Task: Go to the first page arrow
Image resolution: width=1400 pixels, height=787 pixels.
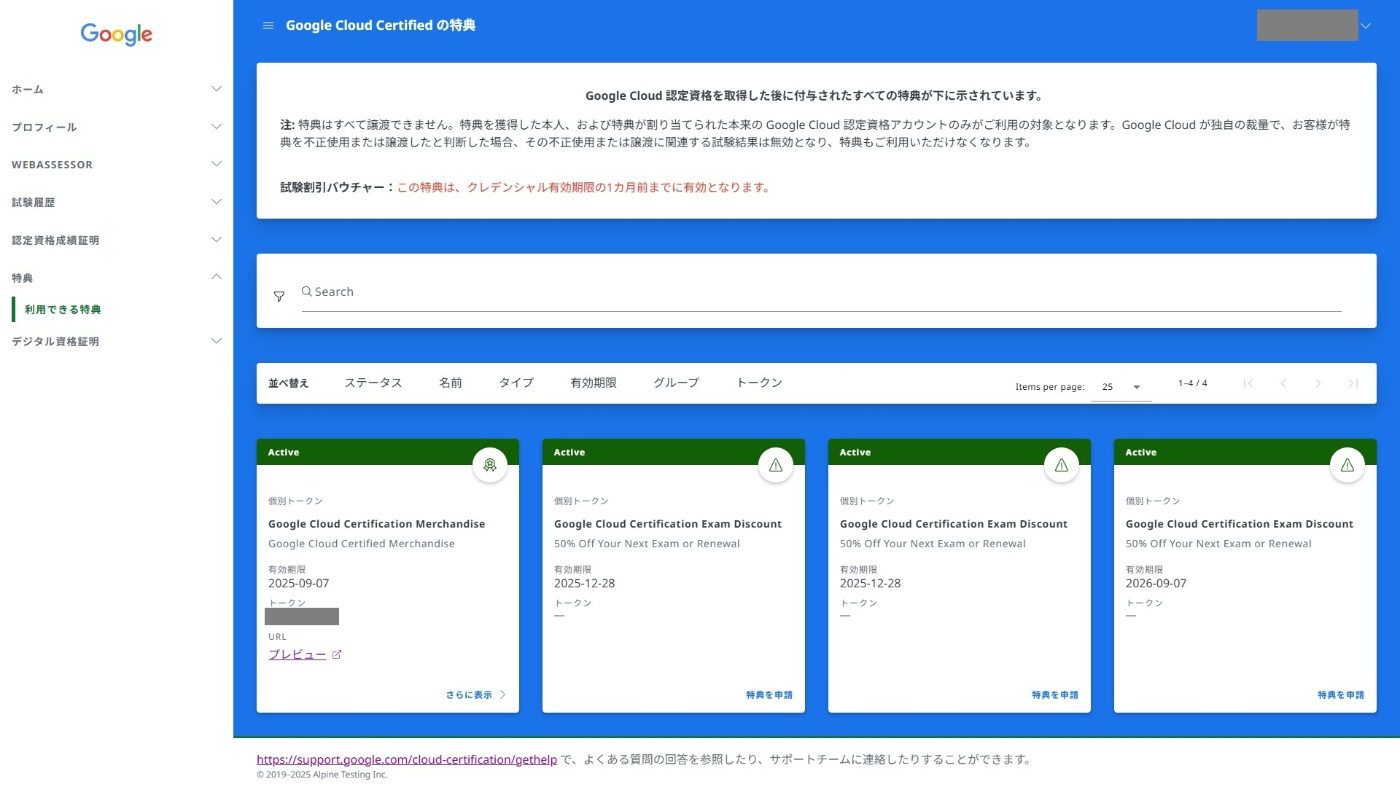Action: click(x=1248, y=383)
